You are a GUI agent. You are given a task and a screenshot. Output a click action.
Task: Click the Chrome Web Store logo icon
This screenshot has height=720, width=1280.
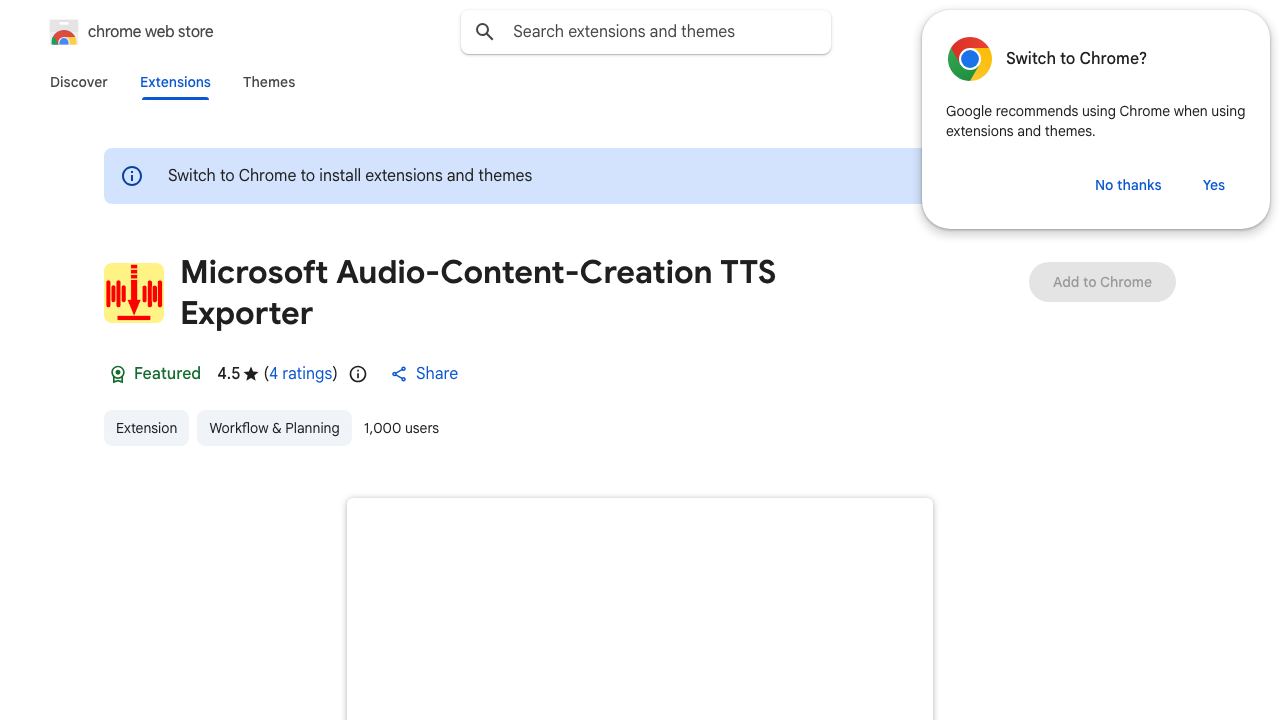tap(63, 32)
